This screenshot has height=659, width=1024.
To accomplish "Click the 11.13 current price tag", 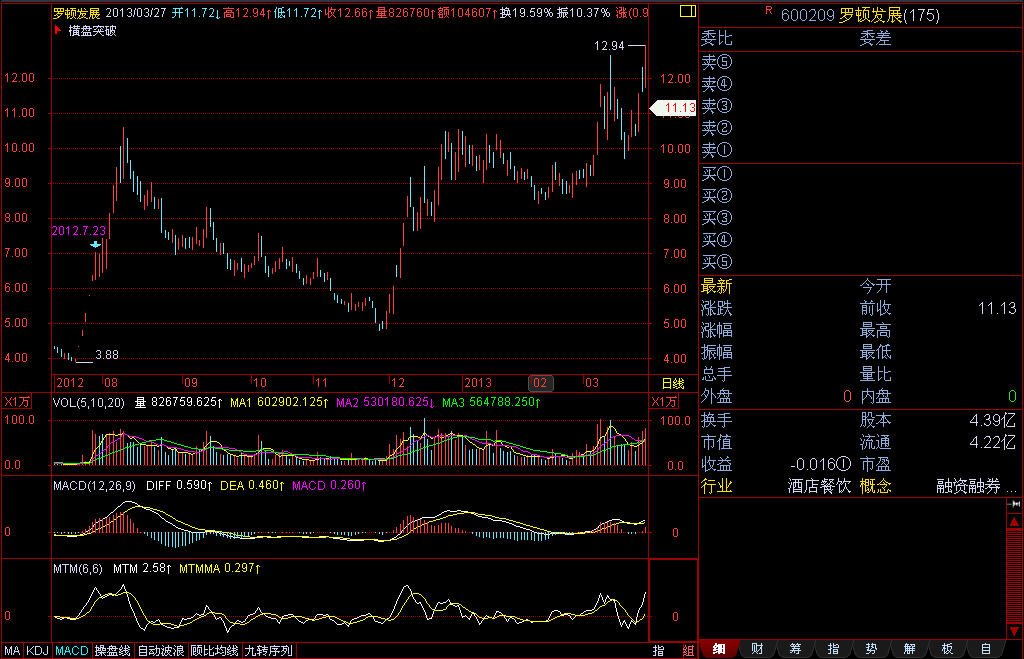I will tap(674, 107).
